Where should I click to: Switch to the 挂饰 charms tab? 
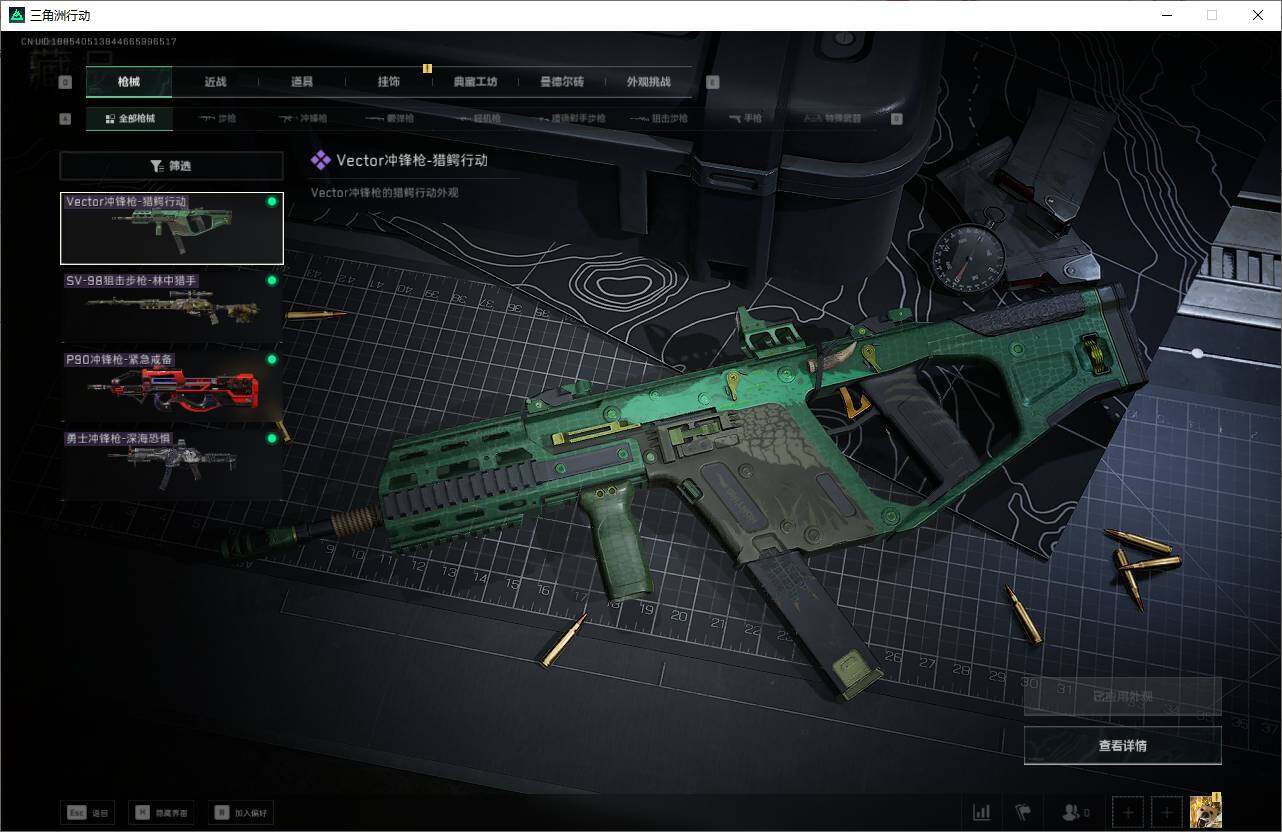(x=389, y=82)
